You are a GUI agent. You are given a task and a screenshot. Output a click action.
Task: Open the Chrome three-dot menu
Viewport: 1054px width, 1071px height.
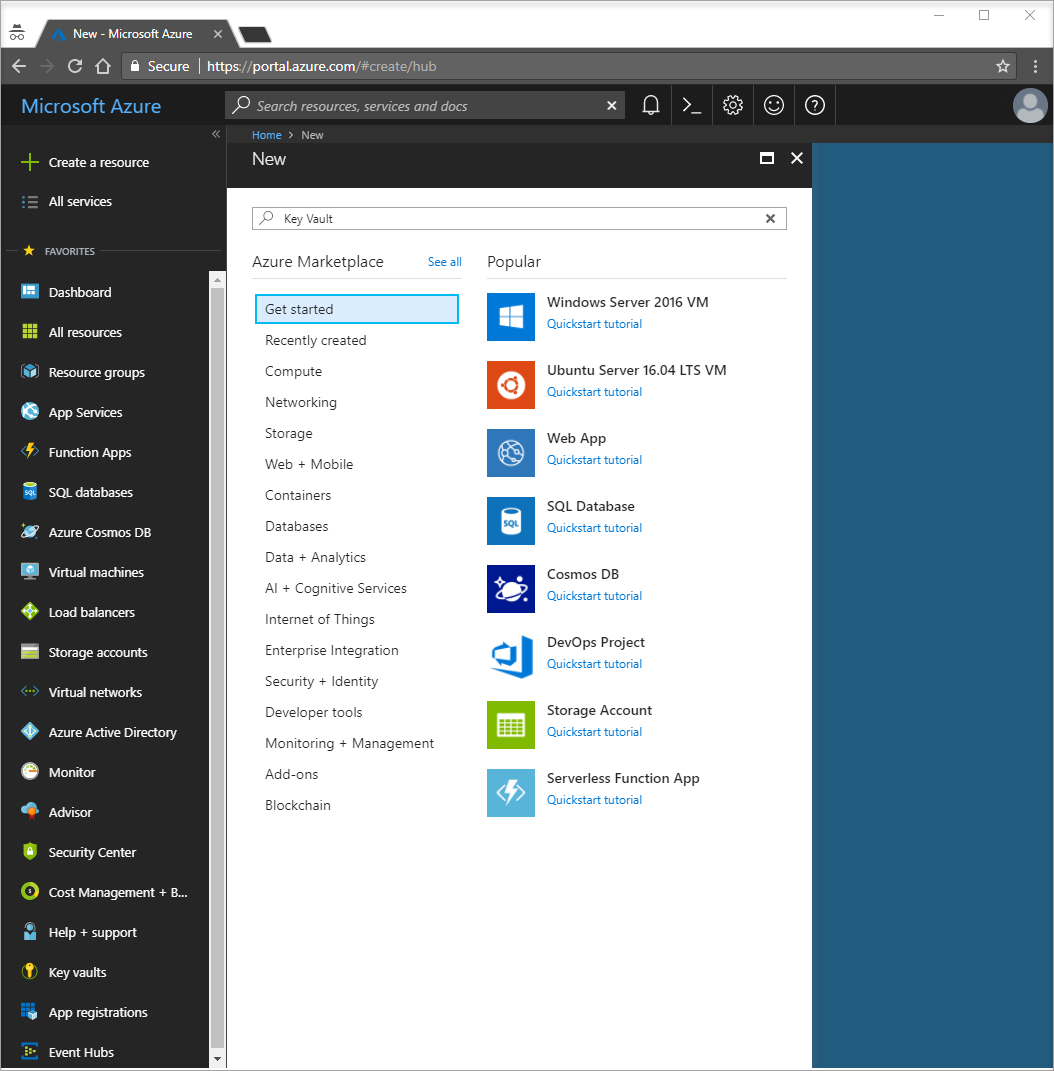point(1036,66)
